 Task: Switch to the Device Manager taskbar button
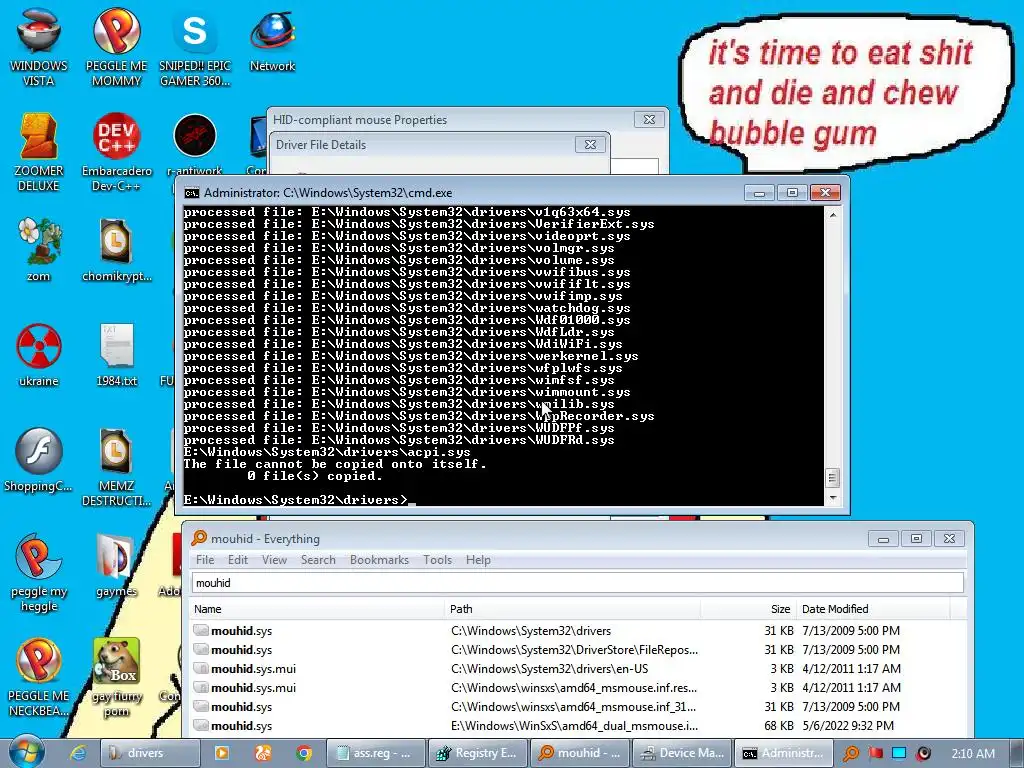point(682,753)
